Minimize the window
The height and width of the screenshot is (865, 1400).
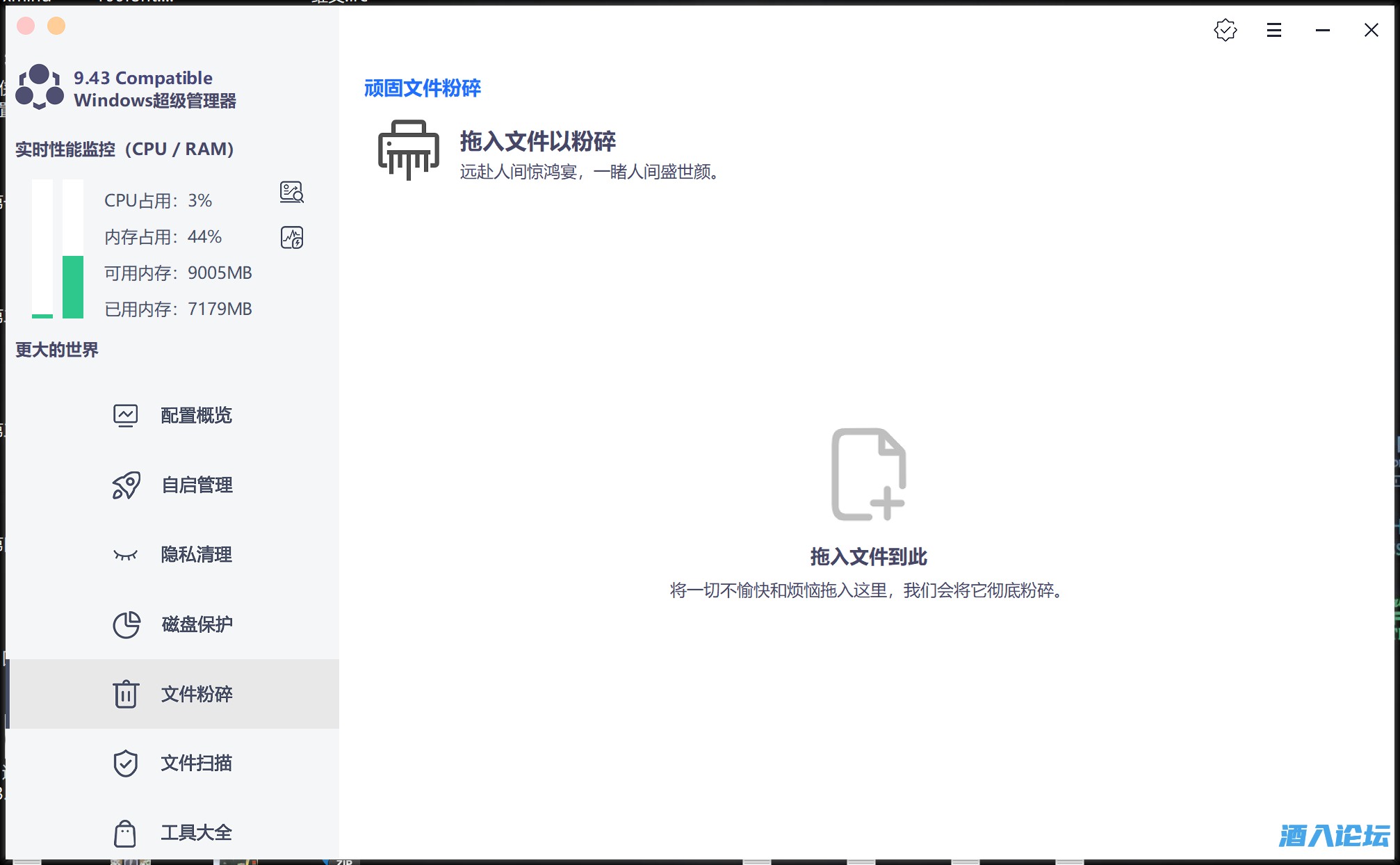pos(1322,30)
